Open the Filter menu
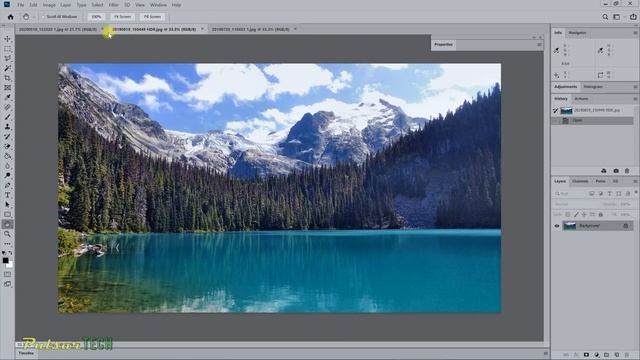640x360 pixels. [x=113, y=5]
